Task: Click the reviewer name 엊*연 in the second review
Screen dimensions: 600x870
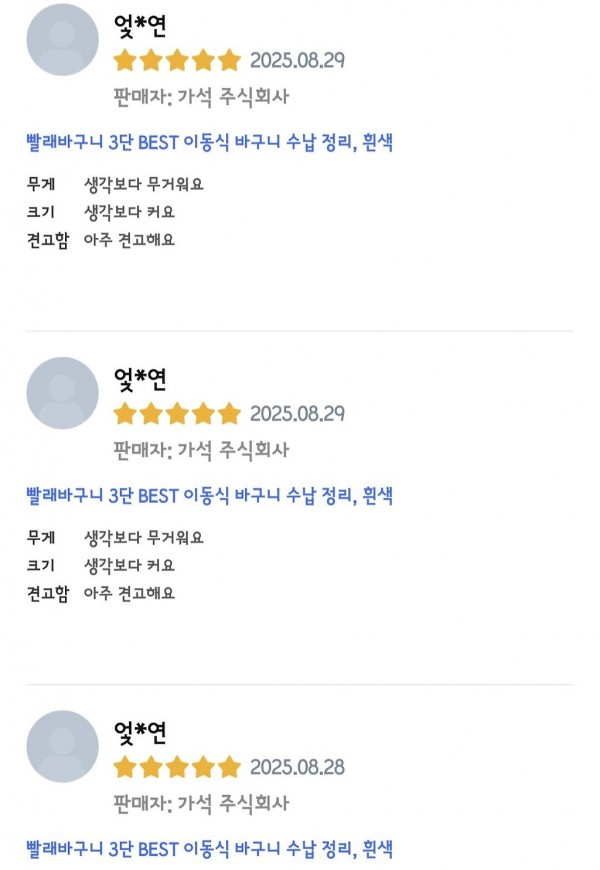Action: pyautogui.click(x=140, y=380)
